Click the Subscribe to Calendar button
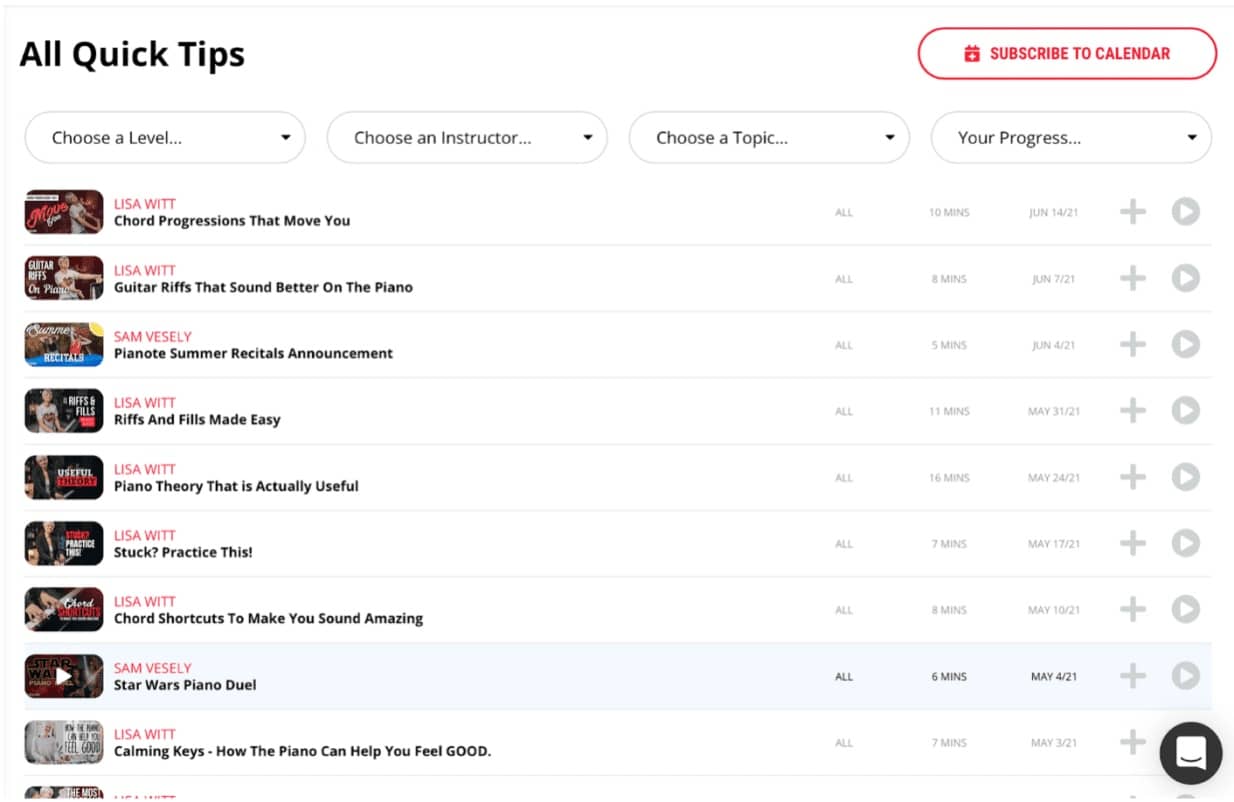 tap(1067, 54)
